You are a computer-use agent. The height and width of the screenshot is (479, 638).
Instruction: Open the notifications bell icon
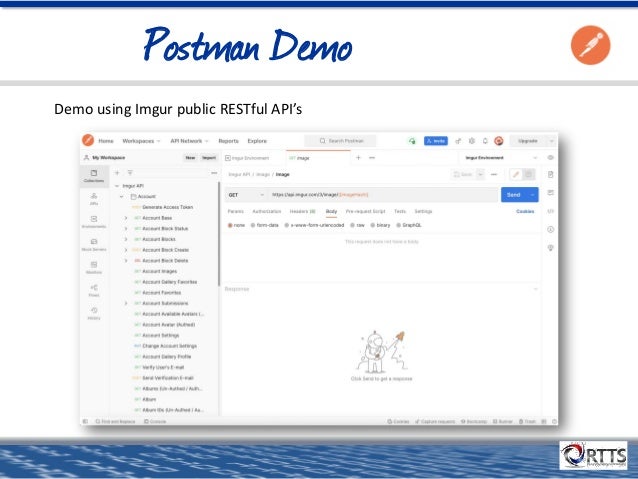click(485, 141)
